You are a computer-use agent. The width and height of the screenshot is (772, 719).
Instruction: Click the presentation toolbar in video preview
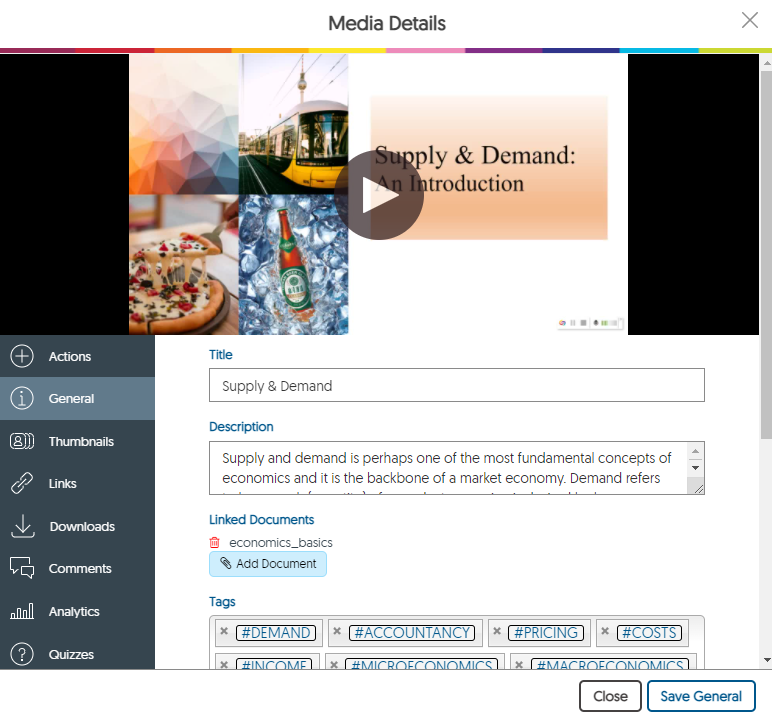pos(590,323)
